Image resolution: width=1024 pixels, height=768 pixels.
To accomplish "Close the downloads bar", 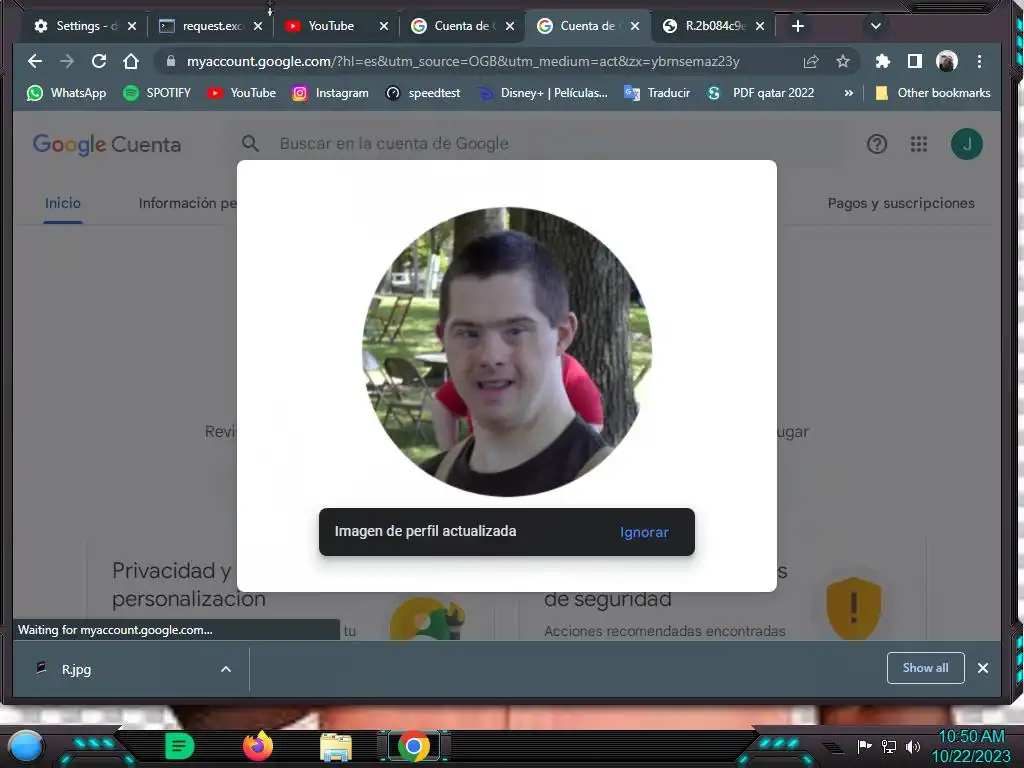I will tap(983, 668).
